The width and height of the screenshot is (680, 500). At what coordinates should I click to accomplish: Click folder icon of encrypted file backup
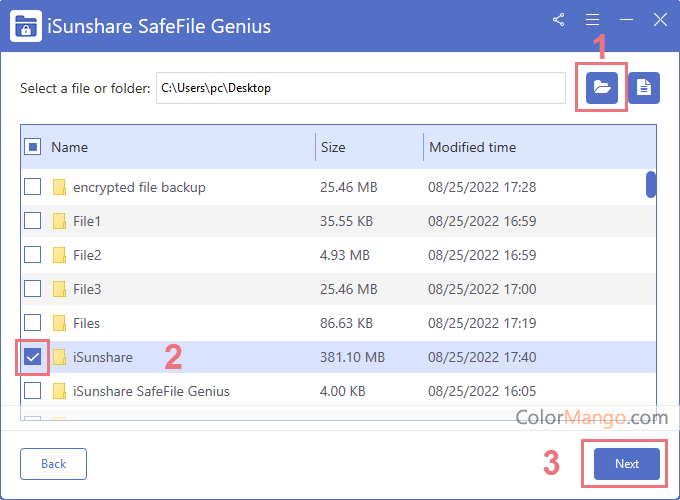click(x=59, y=187)
